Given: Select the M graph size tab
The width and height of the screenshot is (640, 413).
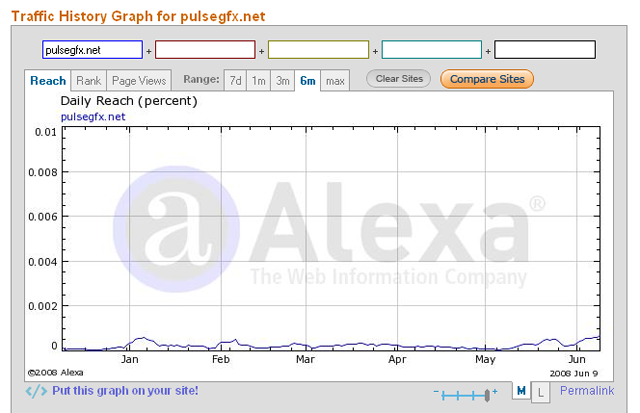Looking at the screenshot, I should pos(521,391).
